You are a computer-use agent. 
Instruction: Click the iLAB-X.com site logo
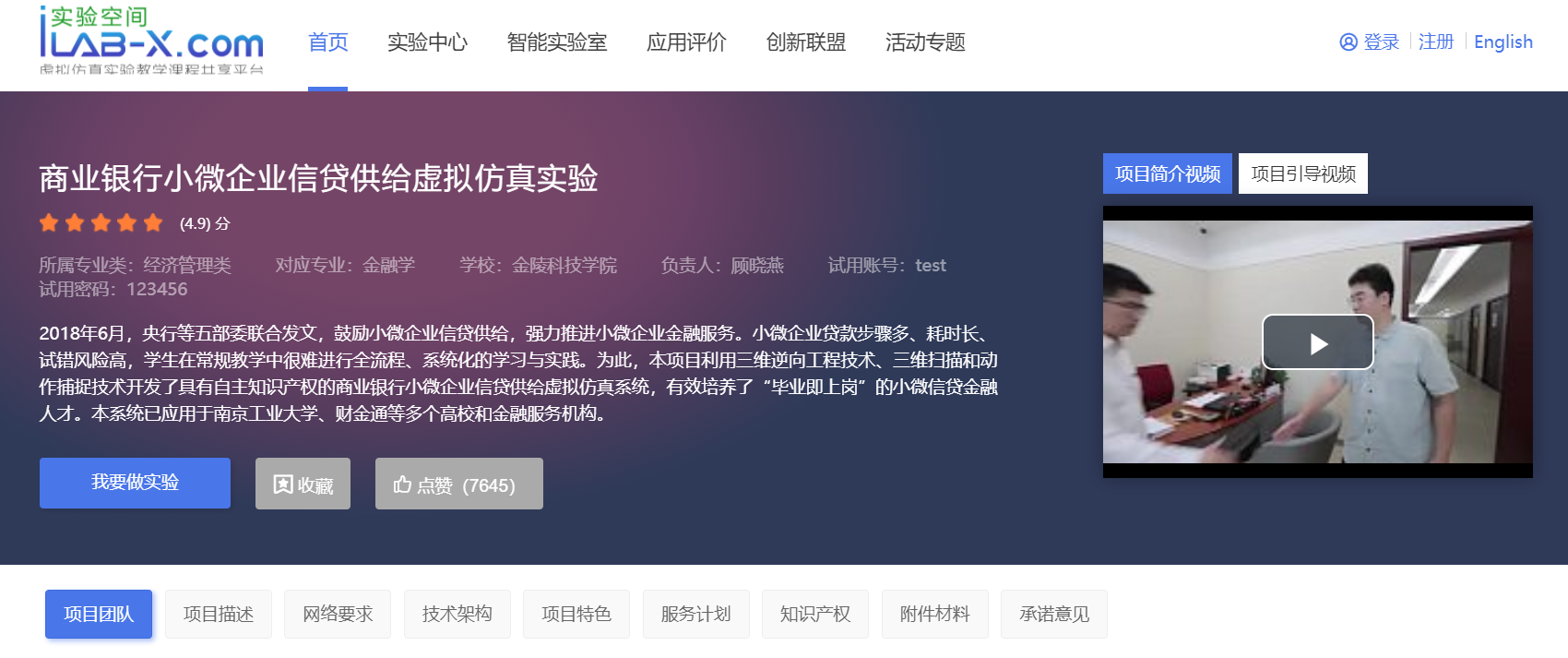click(x=151, y=41)
